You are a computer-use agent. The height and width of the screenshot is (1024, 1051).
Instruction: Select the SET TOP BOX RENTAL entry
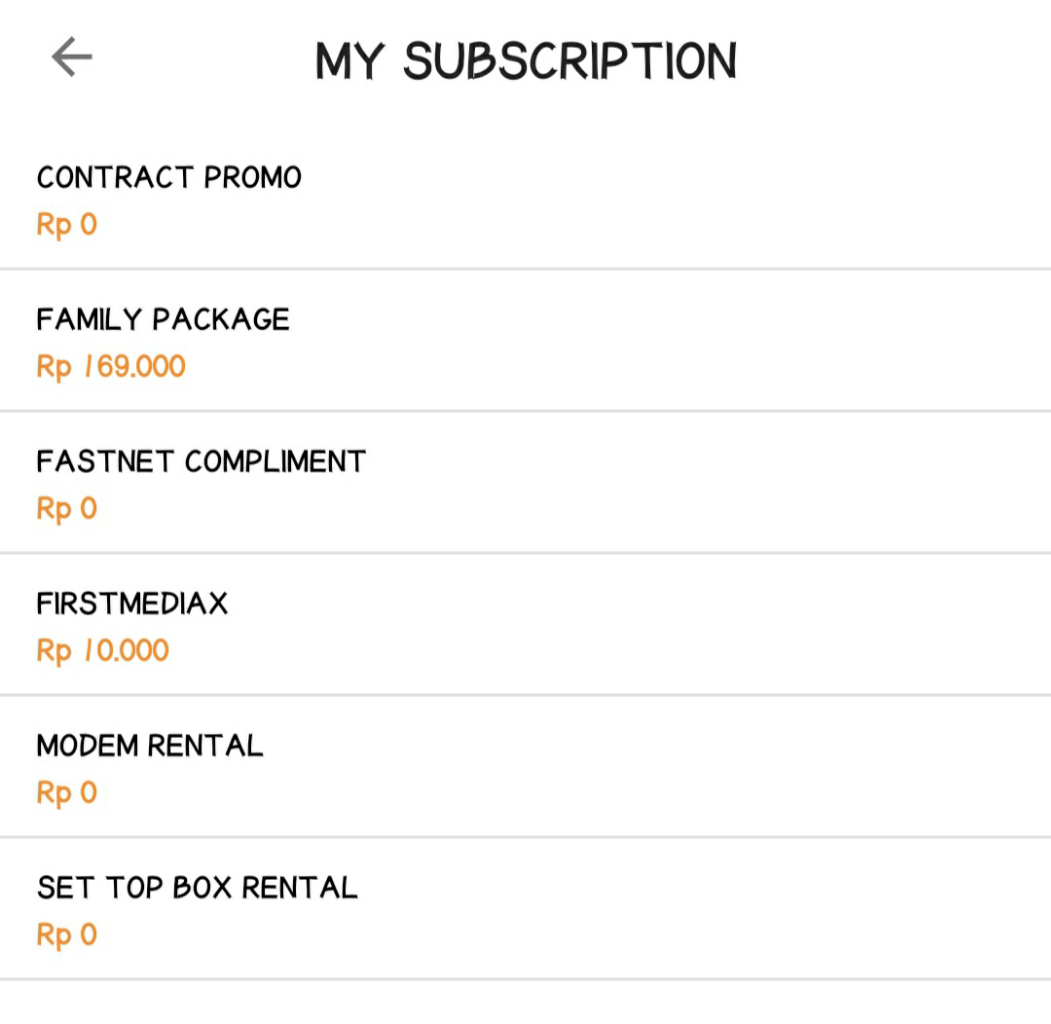pyautogui.click(x=197, y=888)
